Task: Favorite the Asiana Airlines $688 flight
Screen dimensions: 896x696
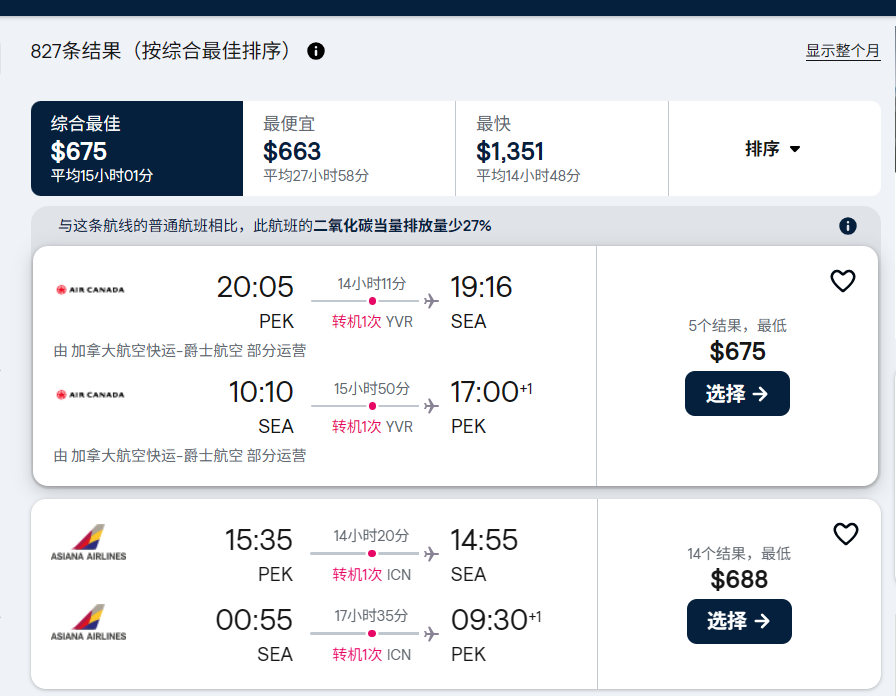Action: [846, 534]
